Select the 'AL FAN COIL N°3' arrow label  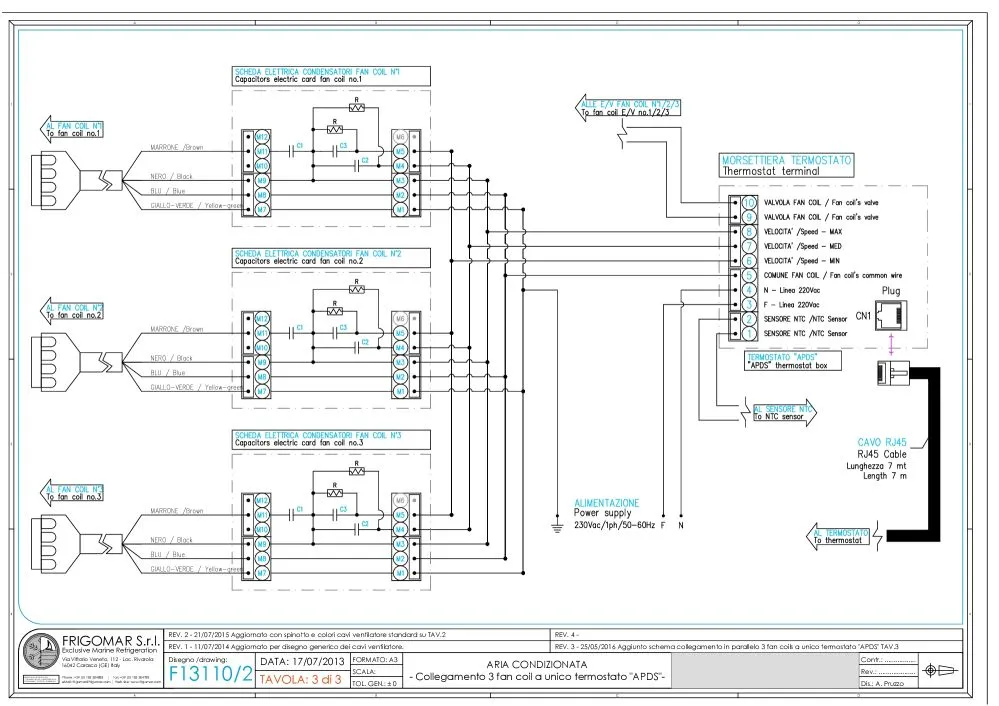coord(72,492)
